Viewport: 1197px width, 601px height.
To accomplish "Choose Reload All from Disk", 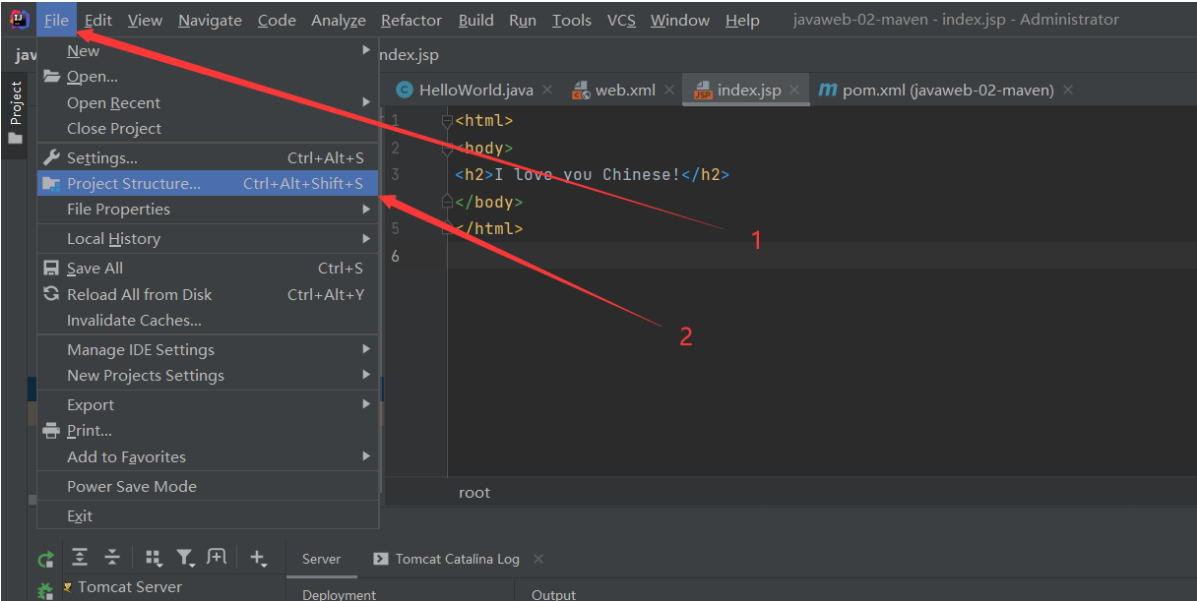I will click(208, 294).
